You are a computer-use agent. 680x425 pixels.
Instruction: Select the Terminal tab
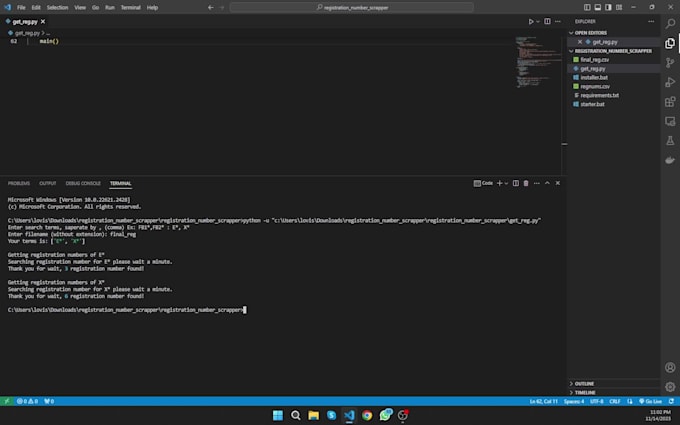point(121,183)
